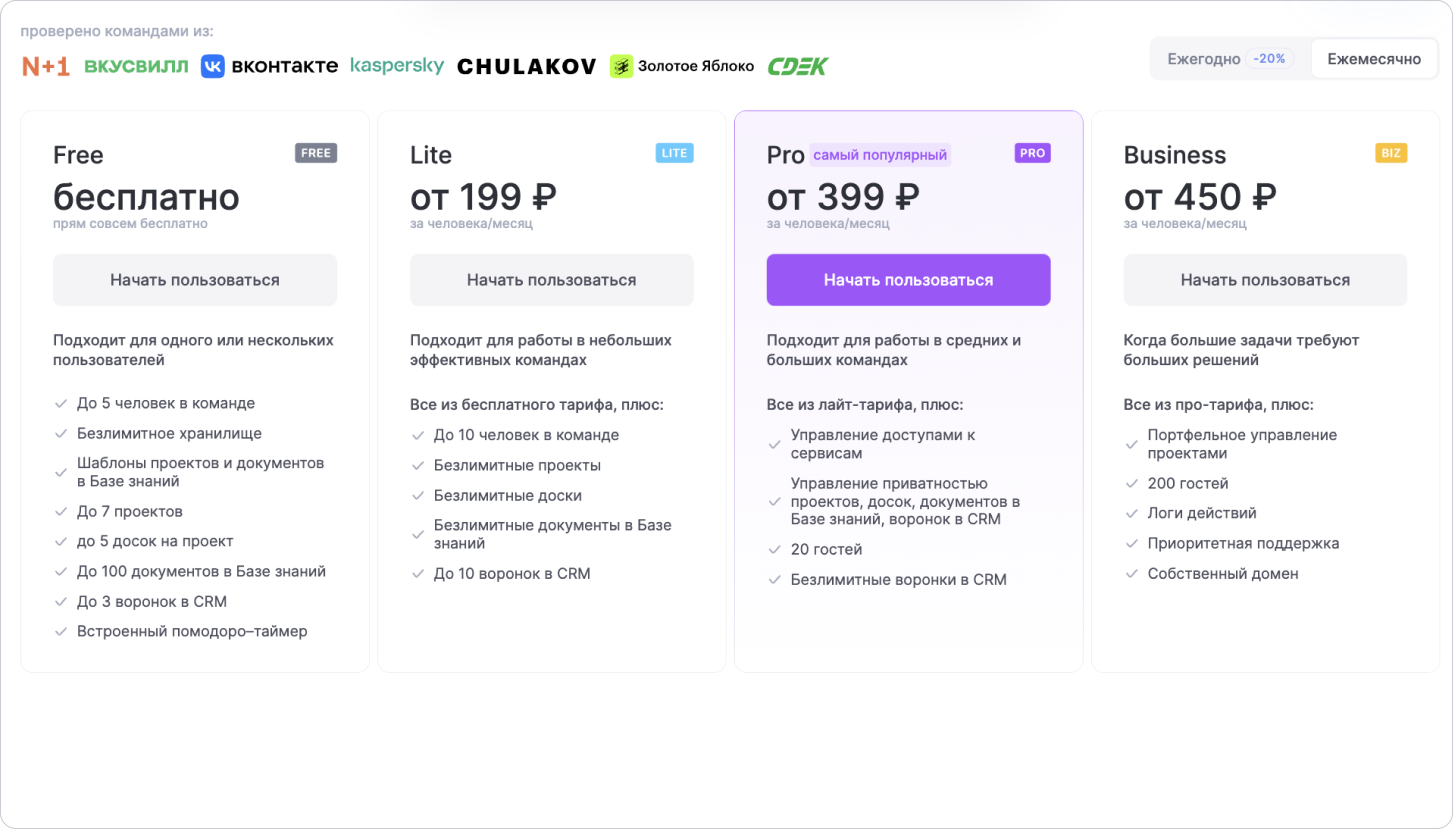Click the Kaspersky logo

coord(397,66)
